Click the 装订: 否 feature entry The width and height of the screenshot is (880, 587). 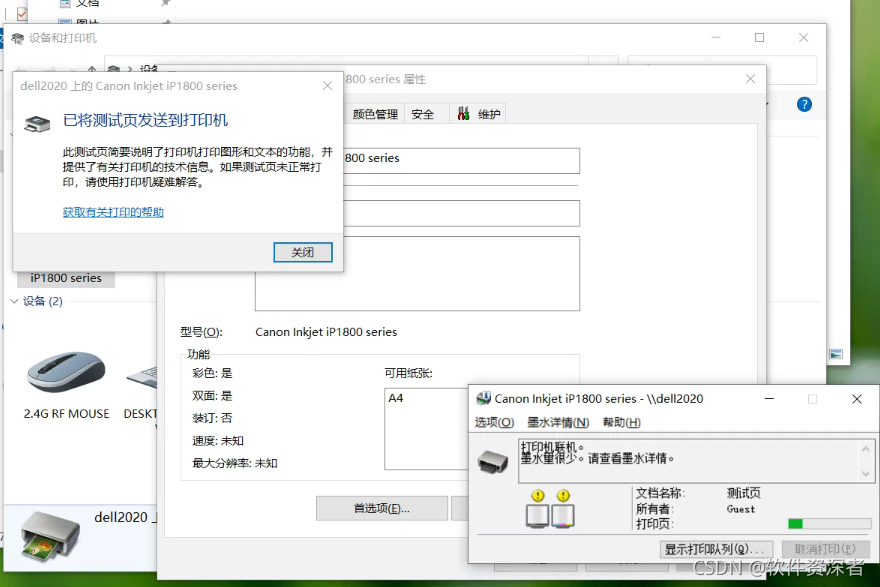(x=212, y=418)
